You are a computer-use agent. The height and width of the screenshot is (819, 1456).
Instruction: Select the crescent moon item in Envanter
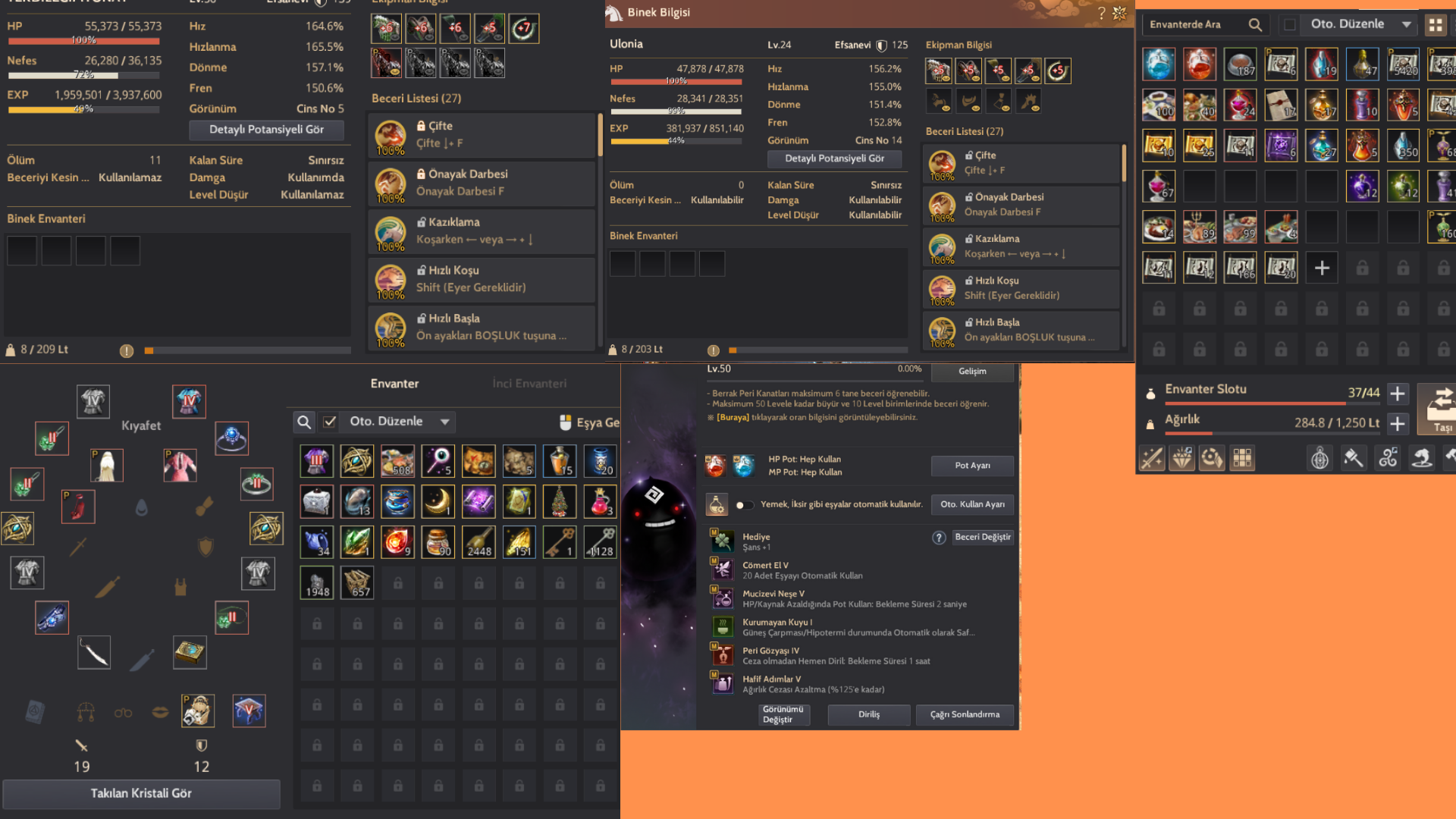coord(438,501)
